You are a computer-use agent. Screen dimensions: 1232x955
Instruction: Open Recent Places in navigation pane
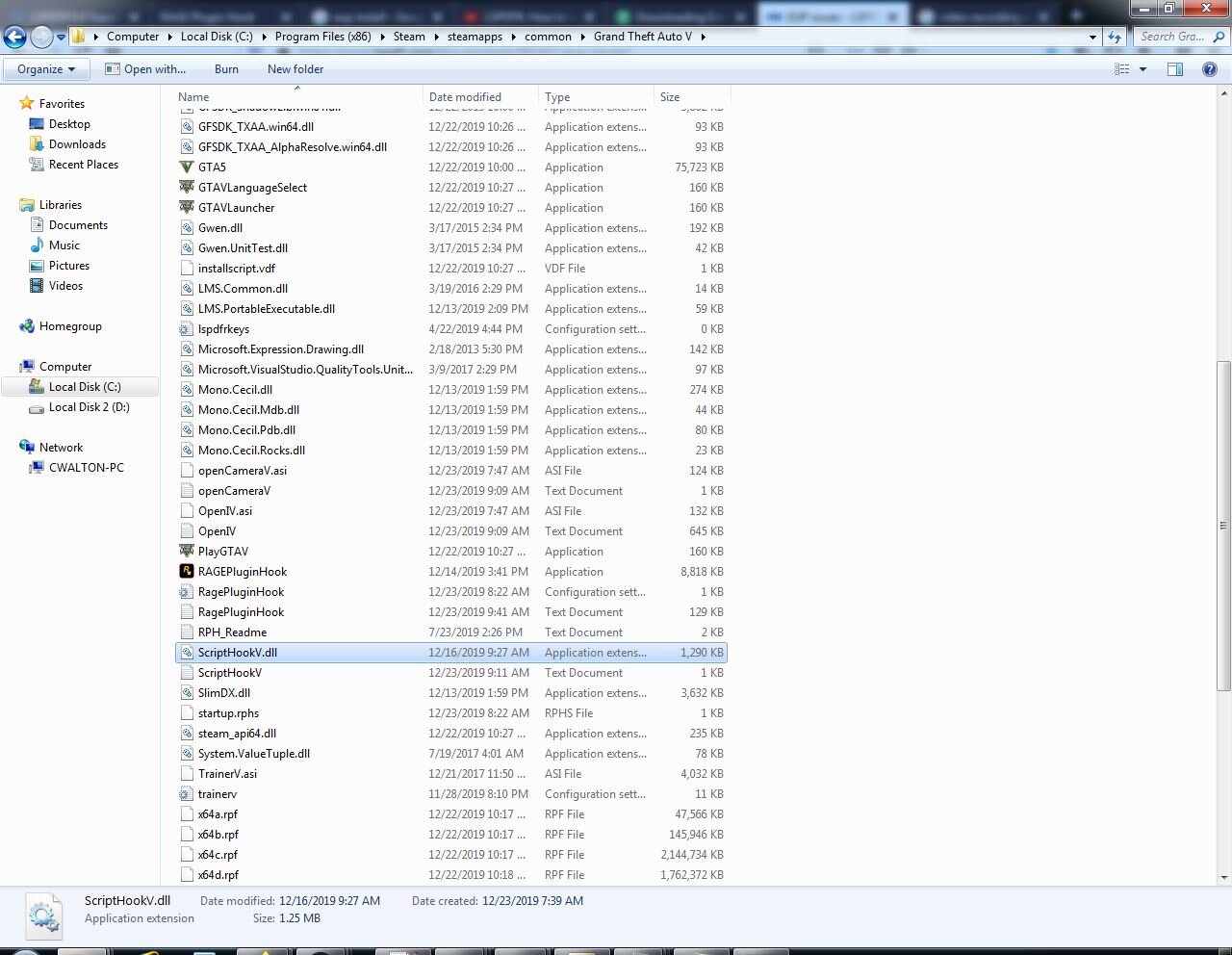[84, 165]
